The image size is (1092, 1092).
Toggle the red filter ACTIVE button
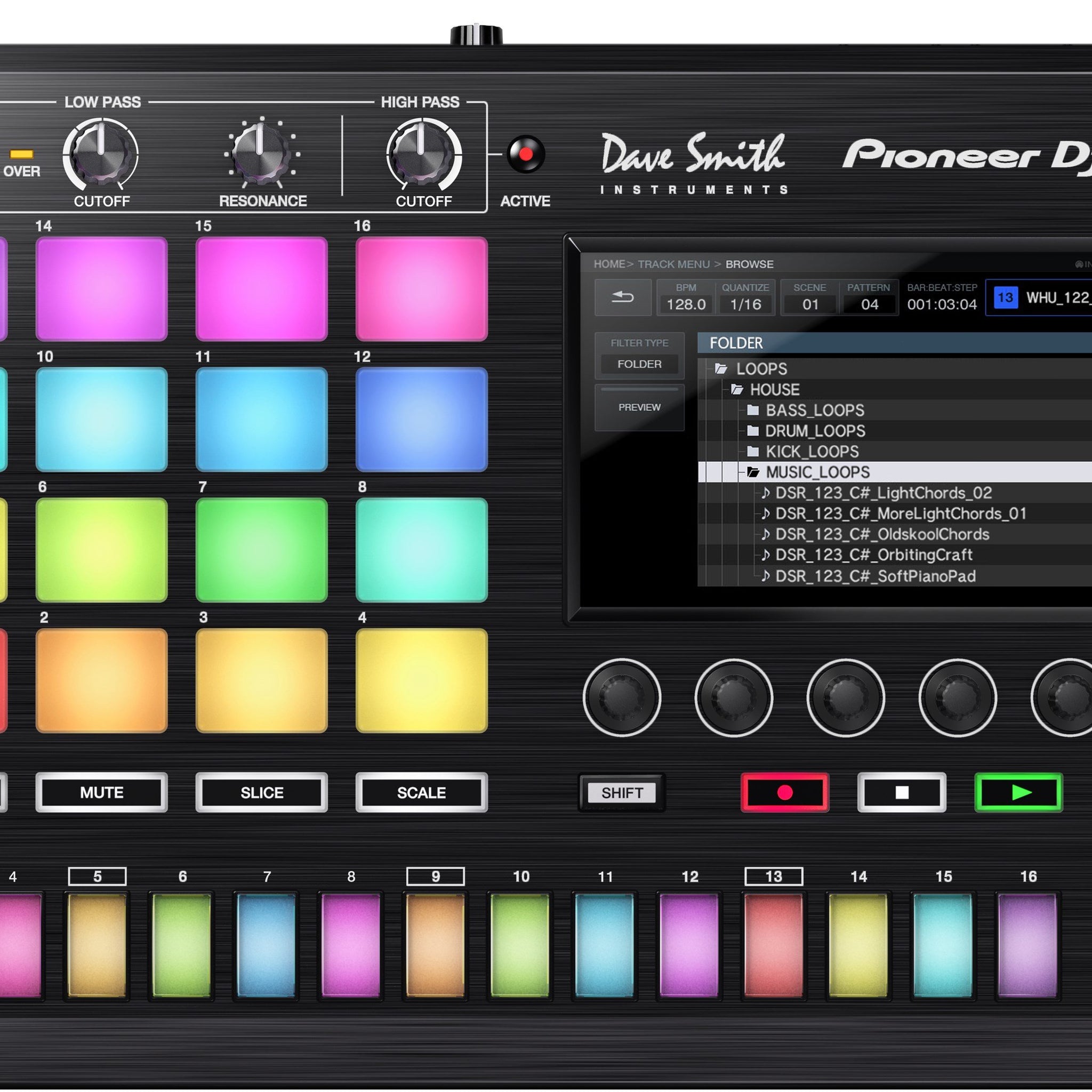[526, 154]
